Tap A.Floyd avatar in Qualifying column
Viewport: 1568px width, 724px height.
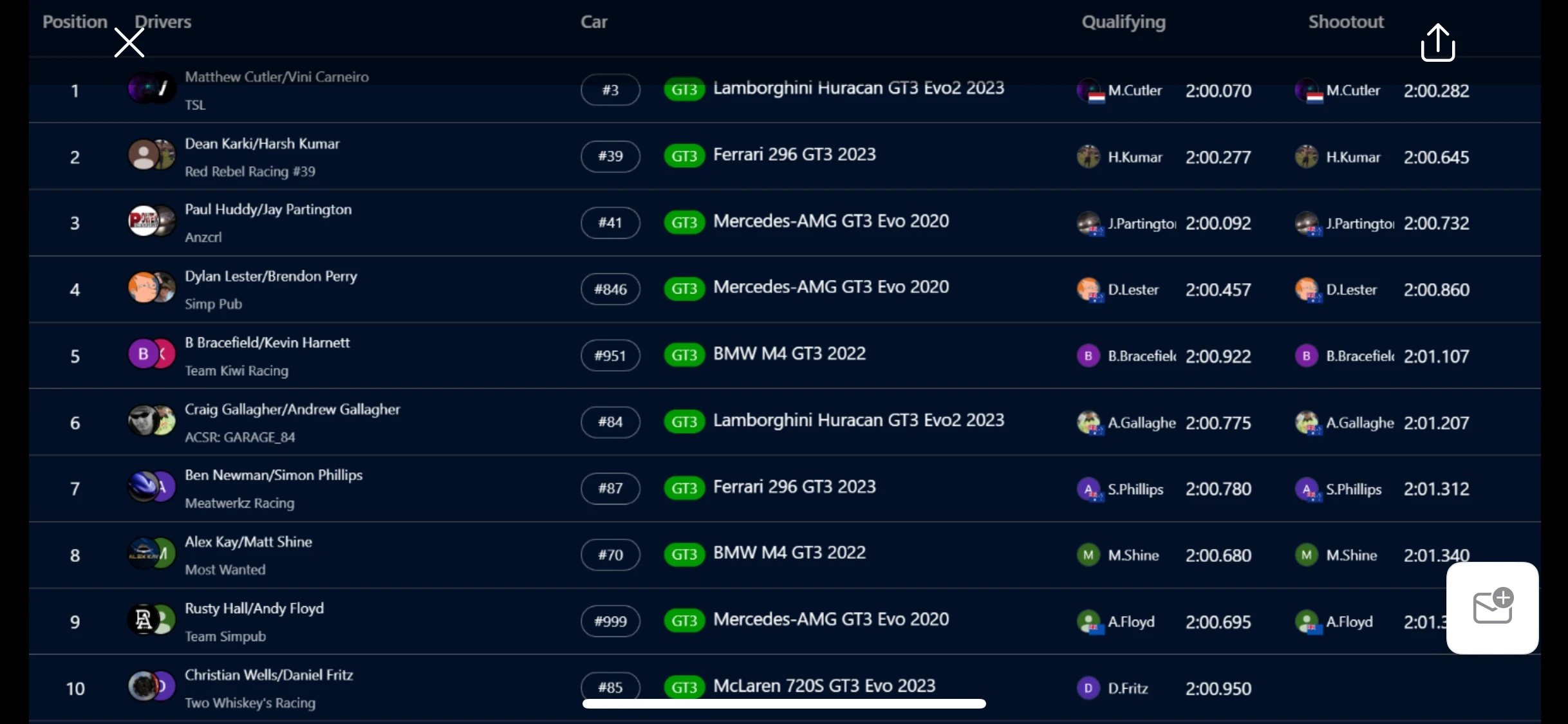coord(1089,622)
